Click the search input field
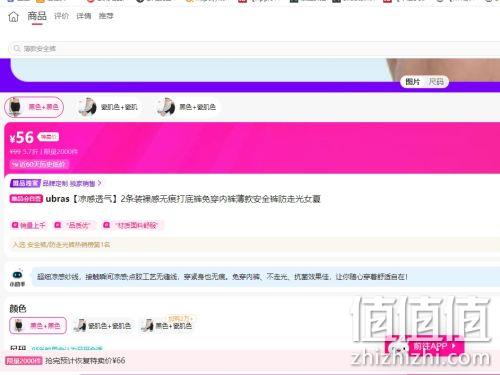The width and height of the screenshot is (500, 375). pos(254,49)
